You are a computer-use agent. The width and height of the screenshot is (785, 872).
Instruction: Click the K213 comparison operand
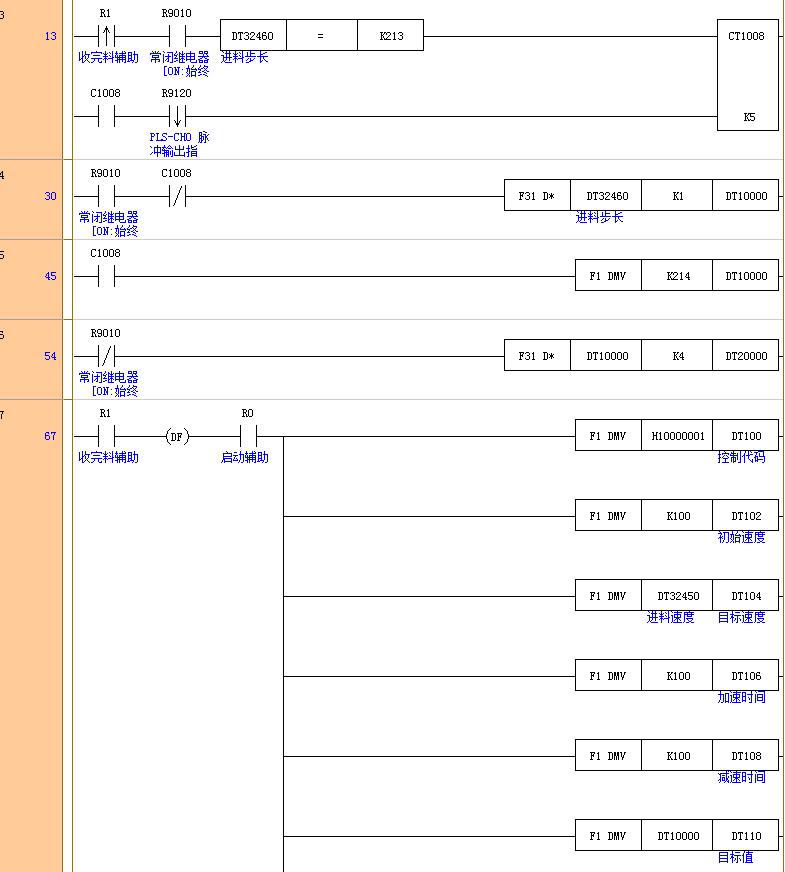(390, 36)
